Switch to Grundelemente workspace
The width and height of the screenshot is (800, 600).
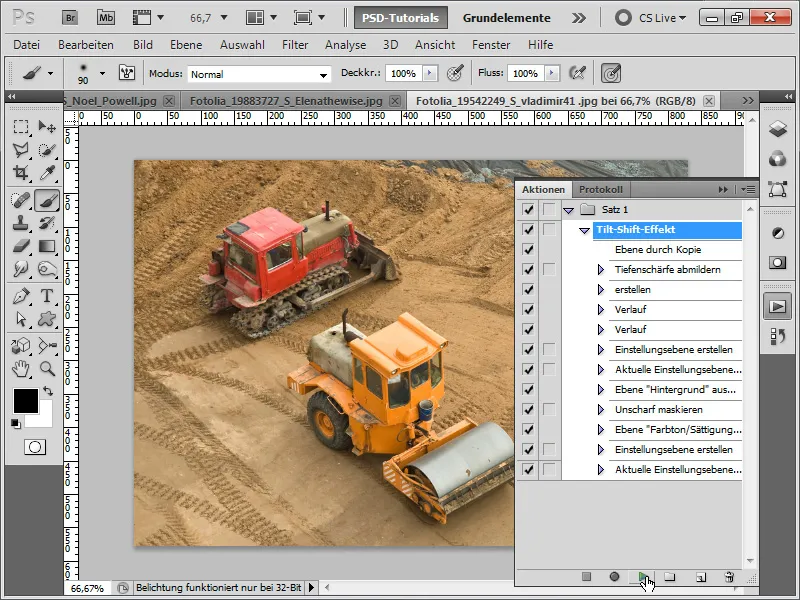coord(507,18)
